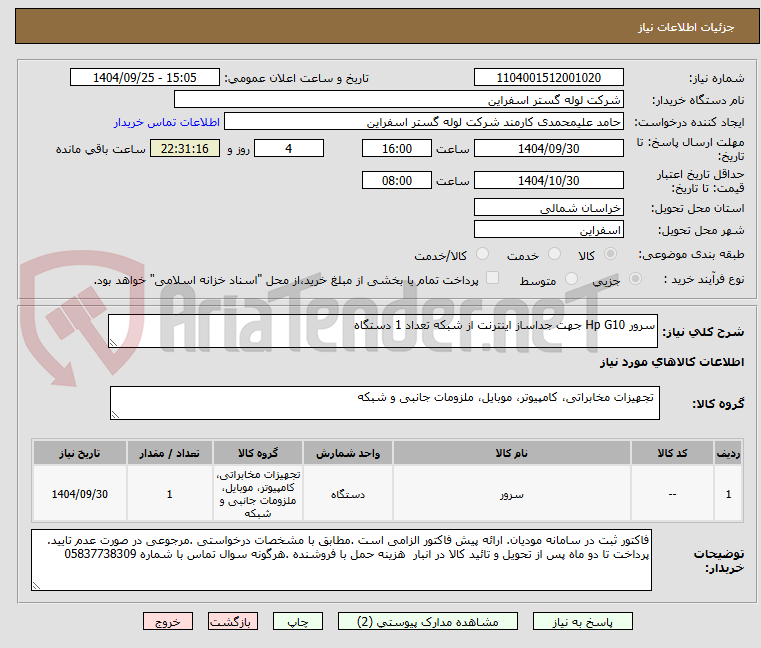Select the کالا/خدمت radio button

482,254
